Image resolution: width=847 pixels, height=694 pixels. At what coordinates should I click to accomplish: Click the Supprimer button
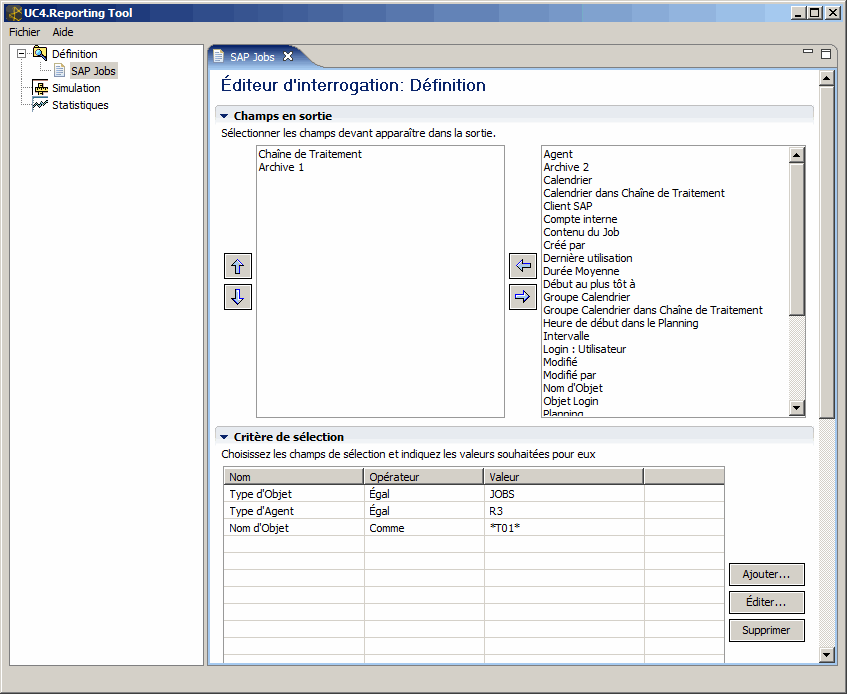tap(767, 630)
